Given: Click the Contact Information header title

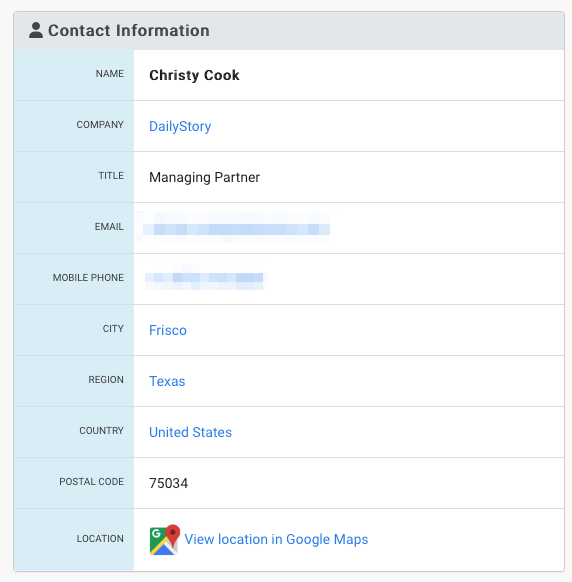Looking at the screenshot, I should (x=129, y=30).
